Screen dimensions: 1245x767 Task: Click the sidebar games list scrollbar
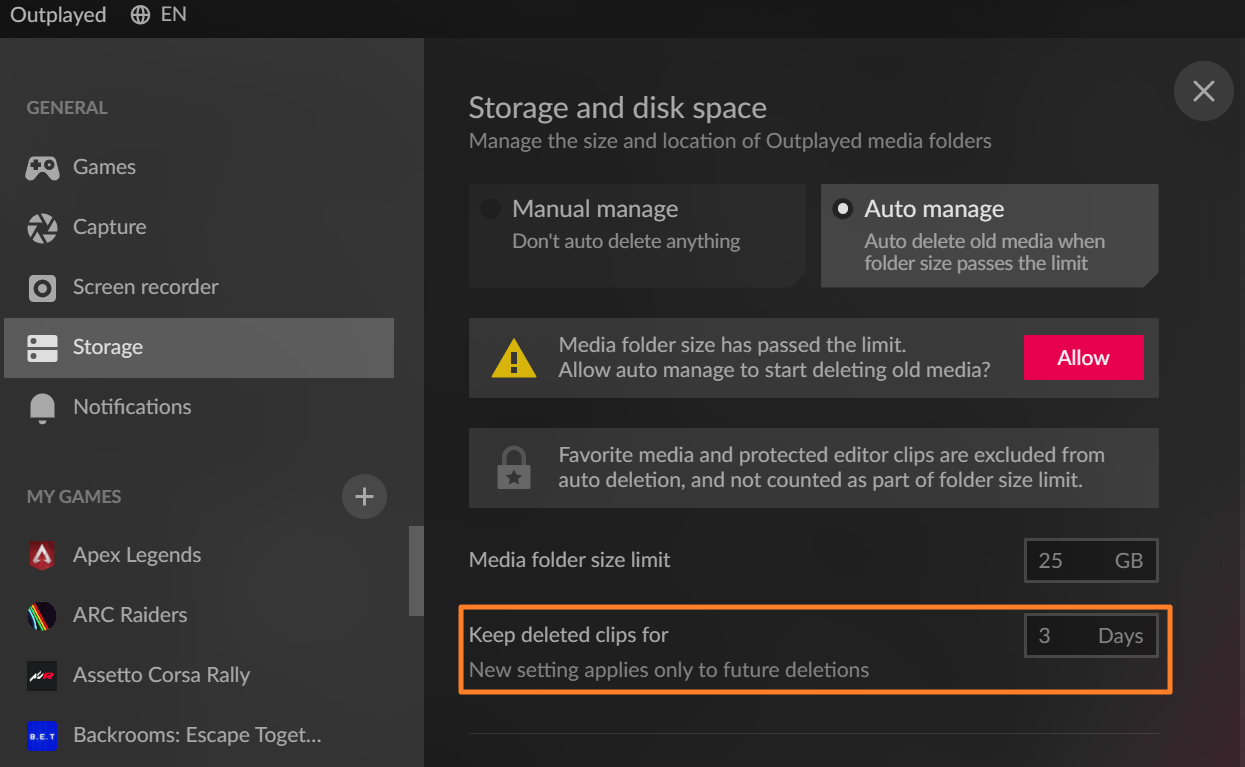point(416,571)
